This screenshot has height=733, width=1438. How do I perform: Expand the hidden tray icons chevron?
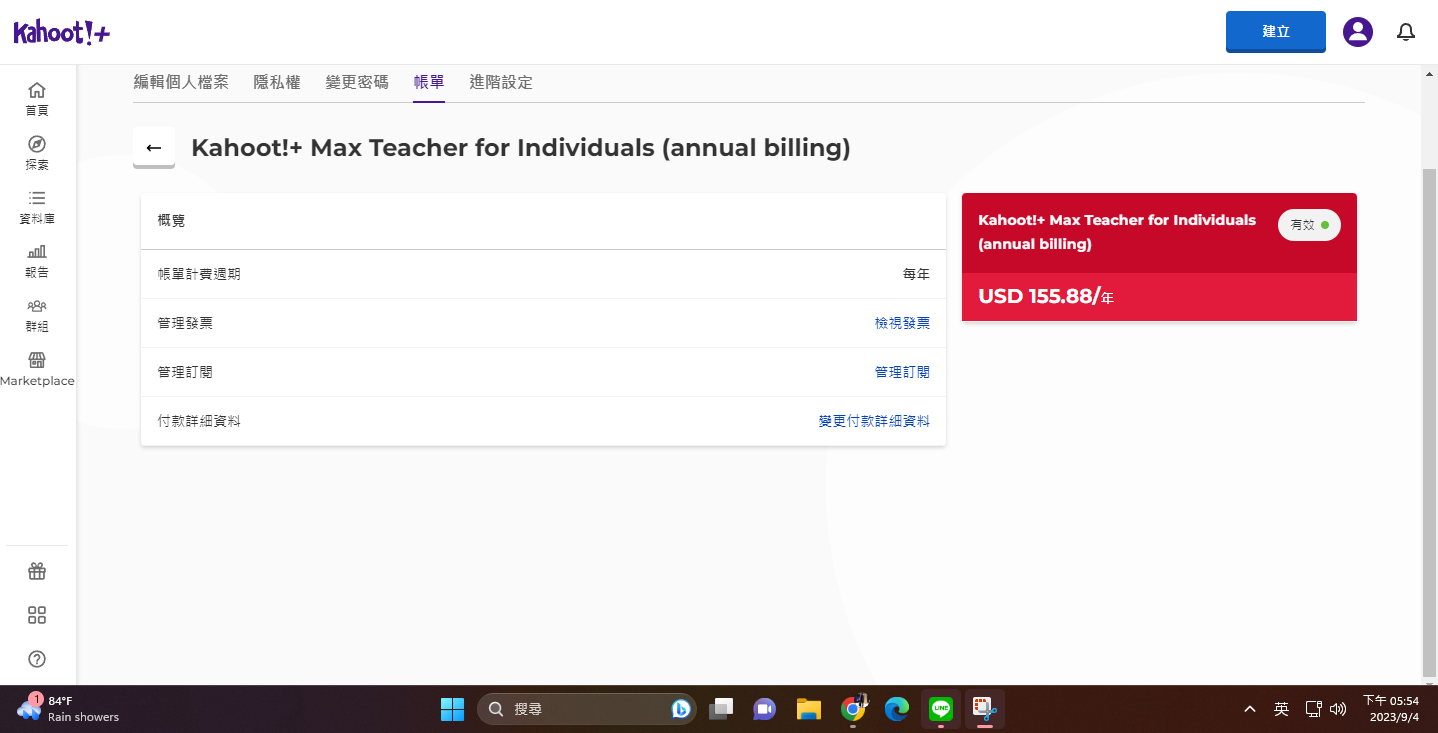(1250, 709)
